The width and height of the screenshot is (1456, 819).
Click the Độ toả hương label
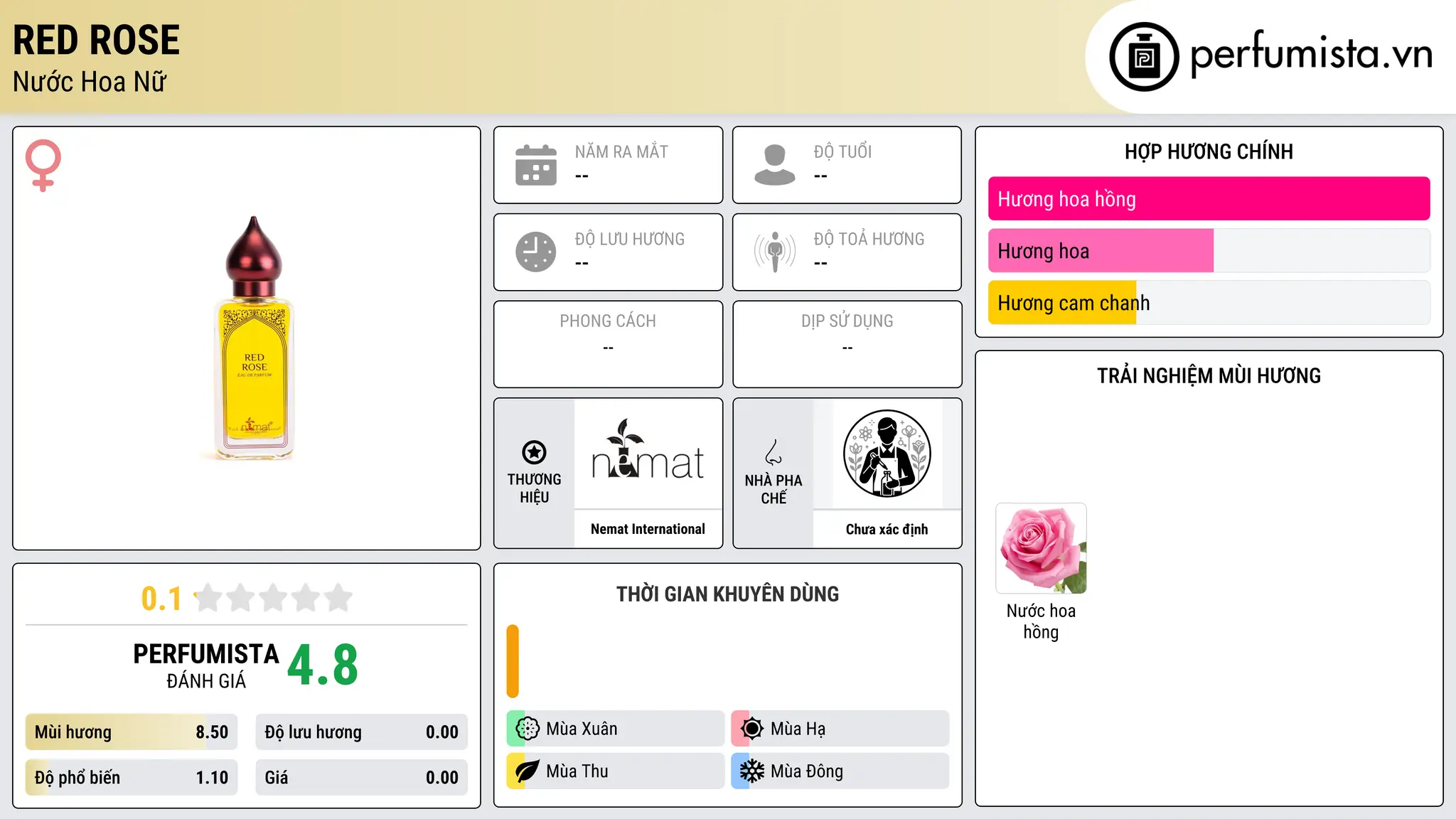click(869, 239)
